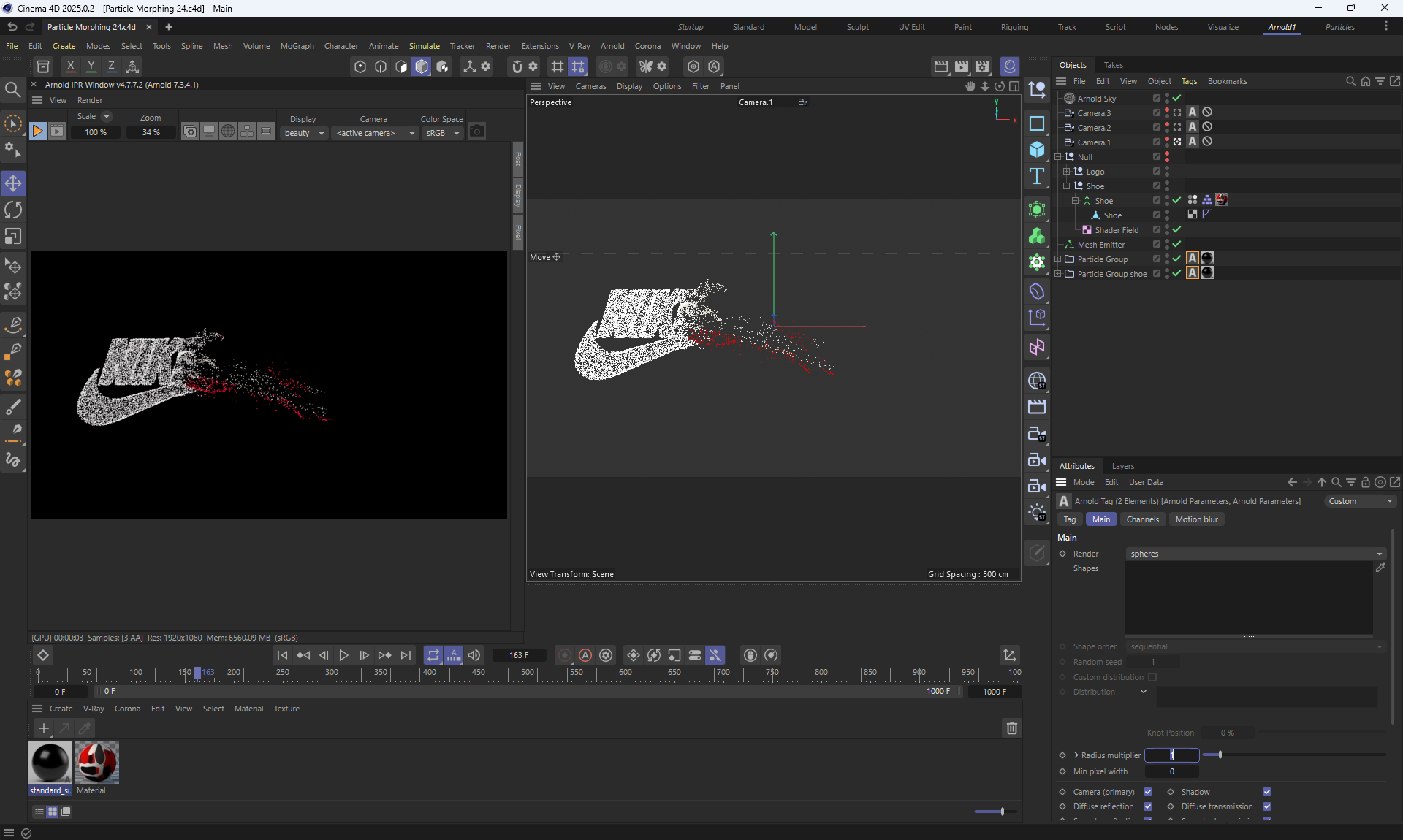Image resolution: width=1403 pixels, height=840 pixels.
Task: Uncheck the Camera (primary) checkbox
Action: pos(1148,792)
